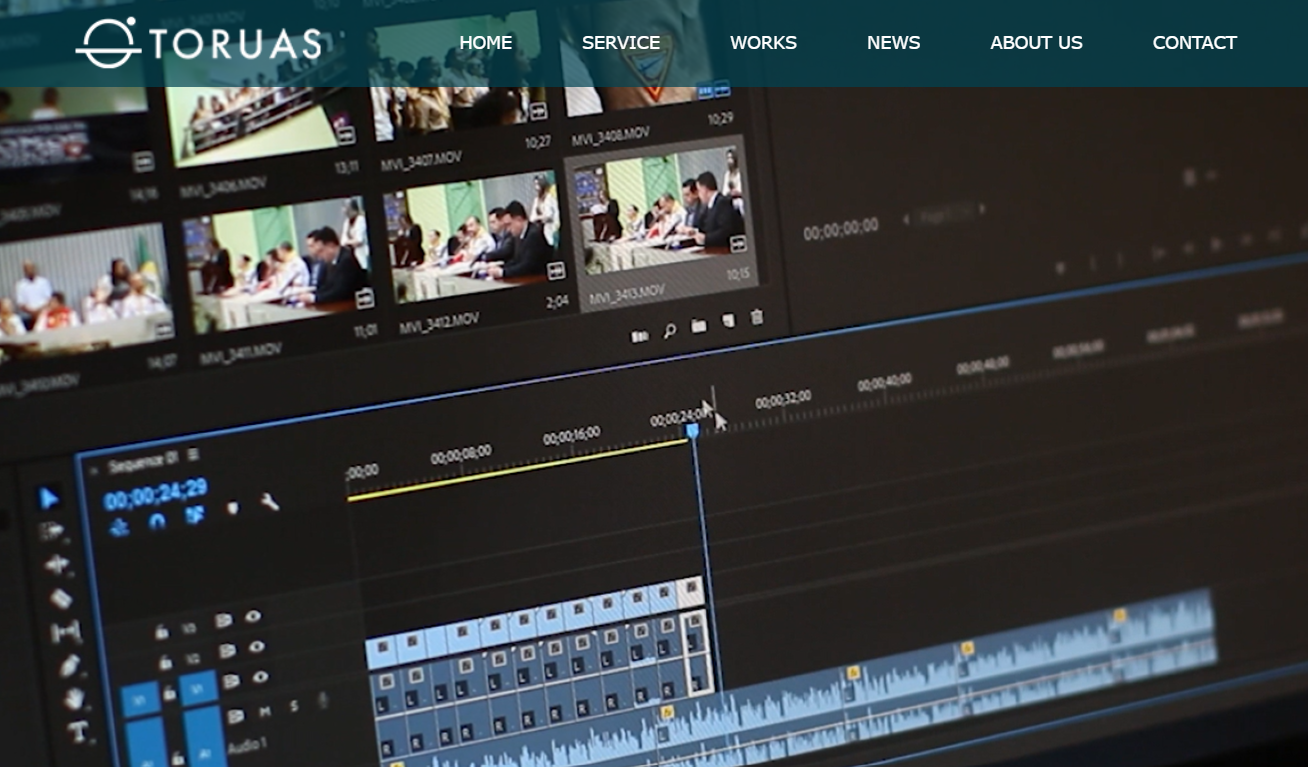Open the ABOUT US page
Viewport: 1308px width, 767px height.
click(1036, 43)
